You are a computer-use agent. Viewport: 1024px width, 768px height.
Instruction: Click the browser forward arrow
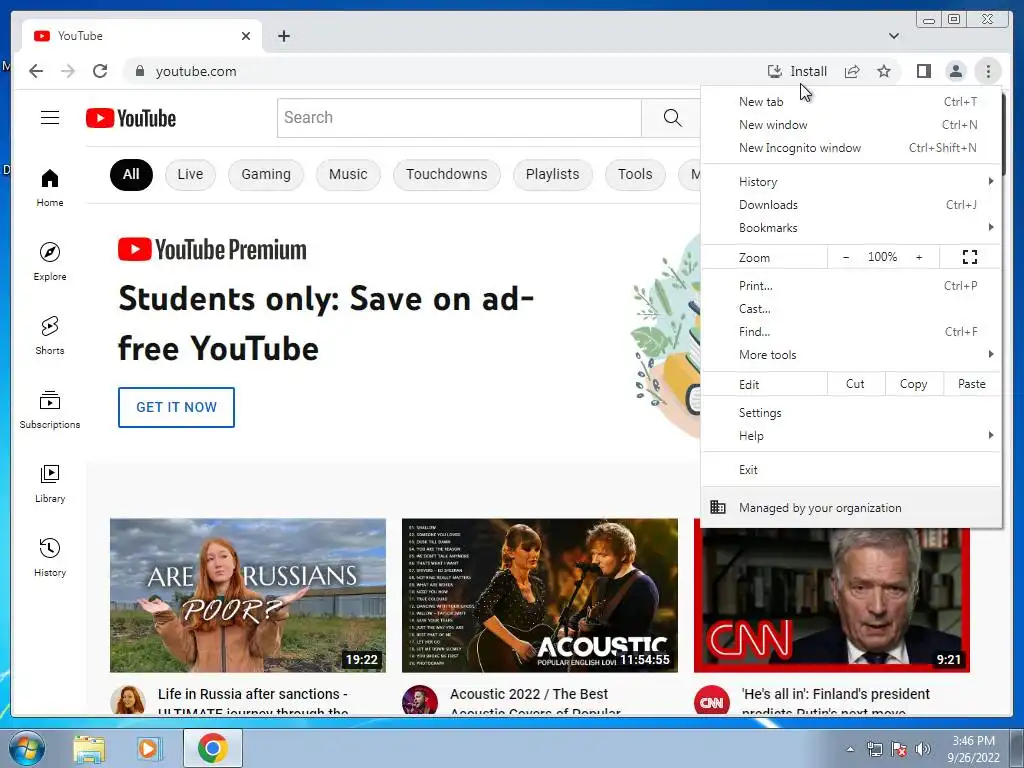68,71
